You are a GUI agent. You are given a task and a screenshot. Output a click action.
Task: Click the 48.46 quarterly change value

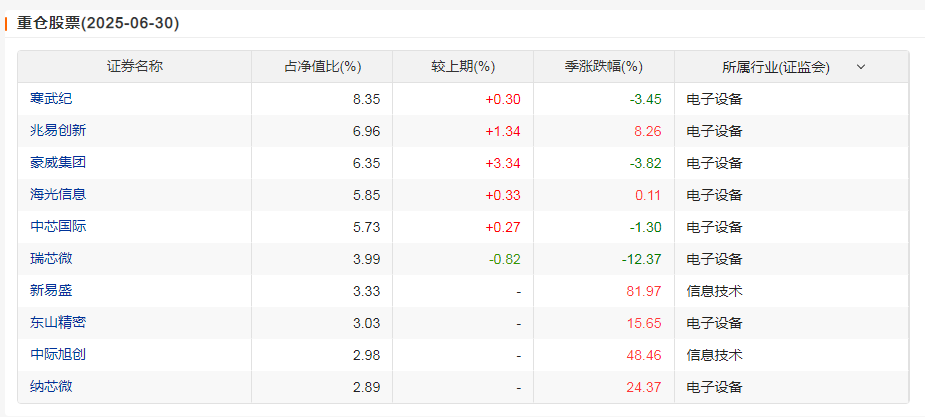coord(644,355)
